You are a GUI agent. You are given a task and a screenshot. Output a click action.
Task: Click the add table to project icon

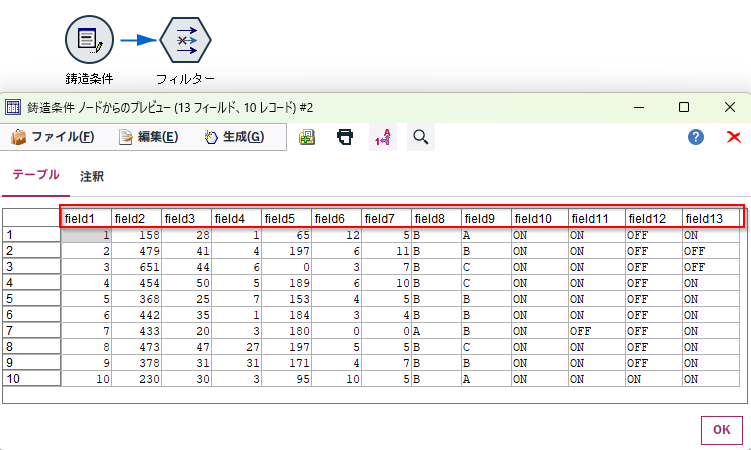pyautogui.click(x=307, y=137)
